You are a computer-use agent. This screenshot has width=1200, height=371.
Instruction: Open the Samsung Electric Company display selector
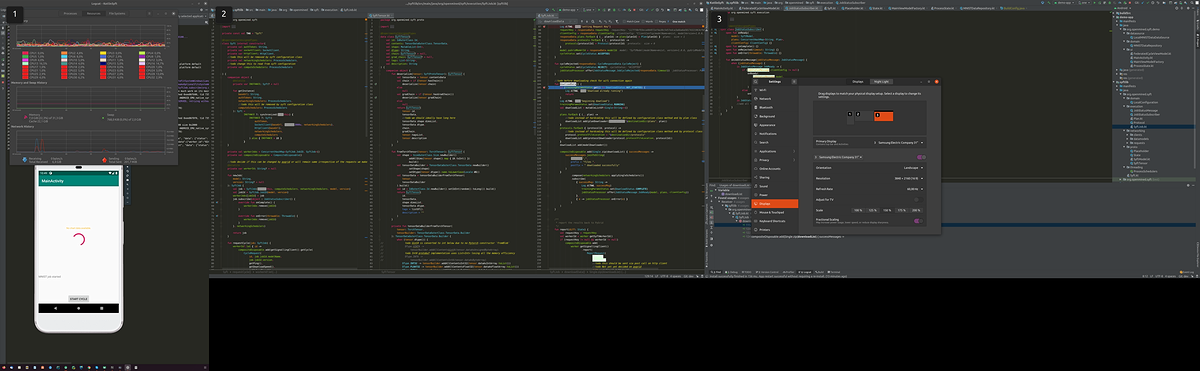coord(838,157)
